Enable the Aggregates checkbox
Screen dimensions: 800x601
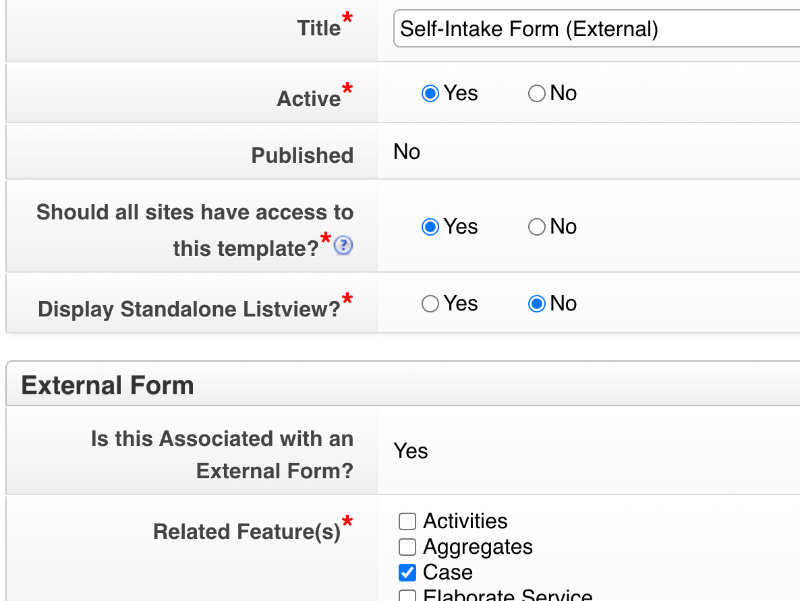pos(407,546)
